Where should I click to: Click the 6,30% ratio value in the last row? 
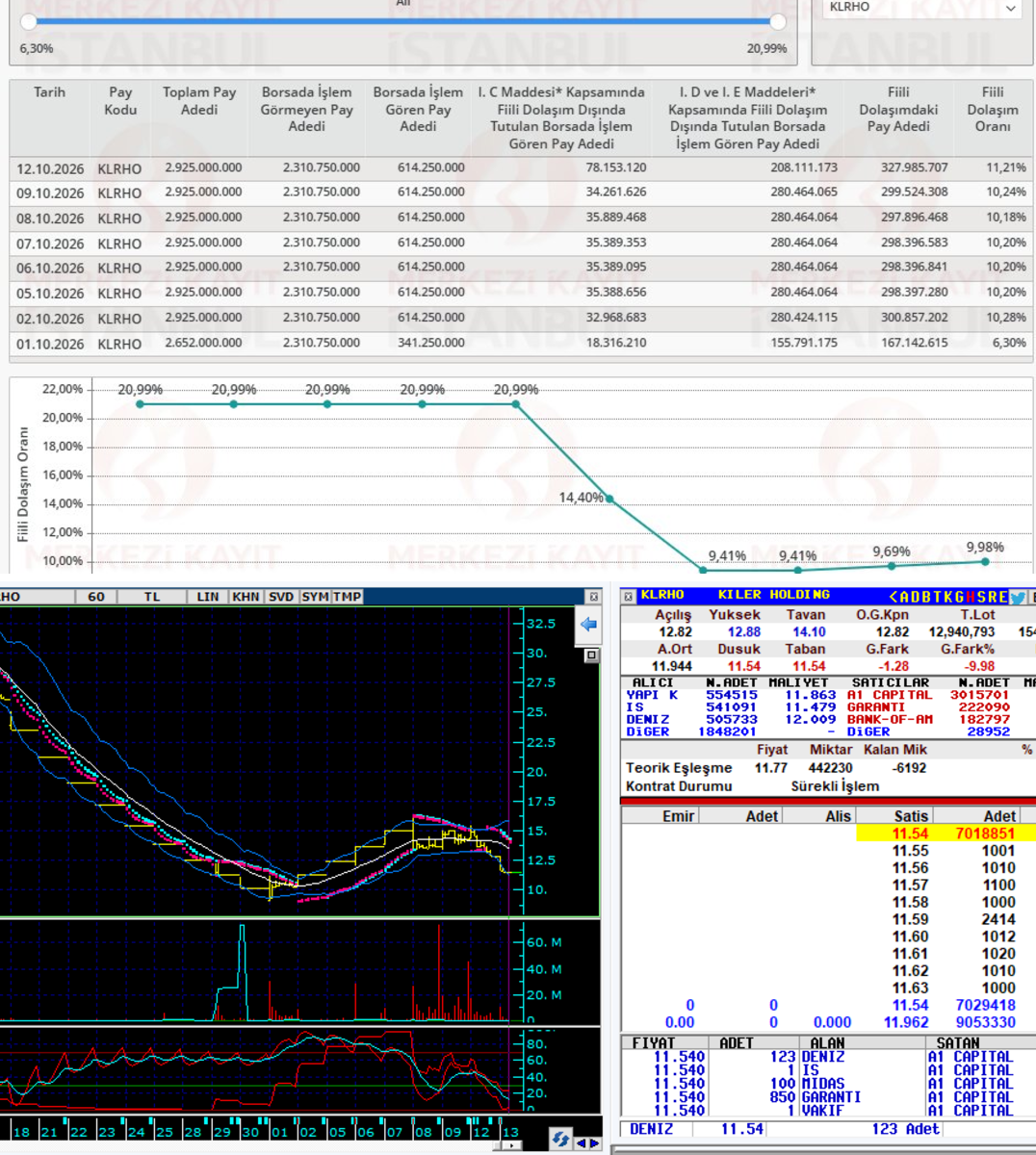[1009, 343]
